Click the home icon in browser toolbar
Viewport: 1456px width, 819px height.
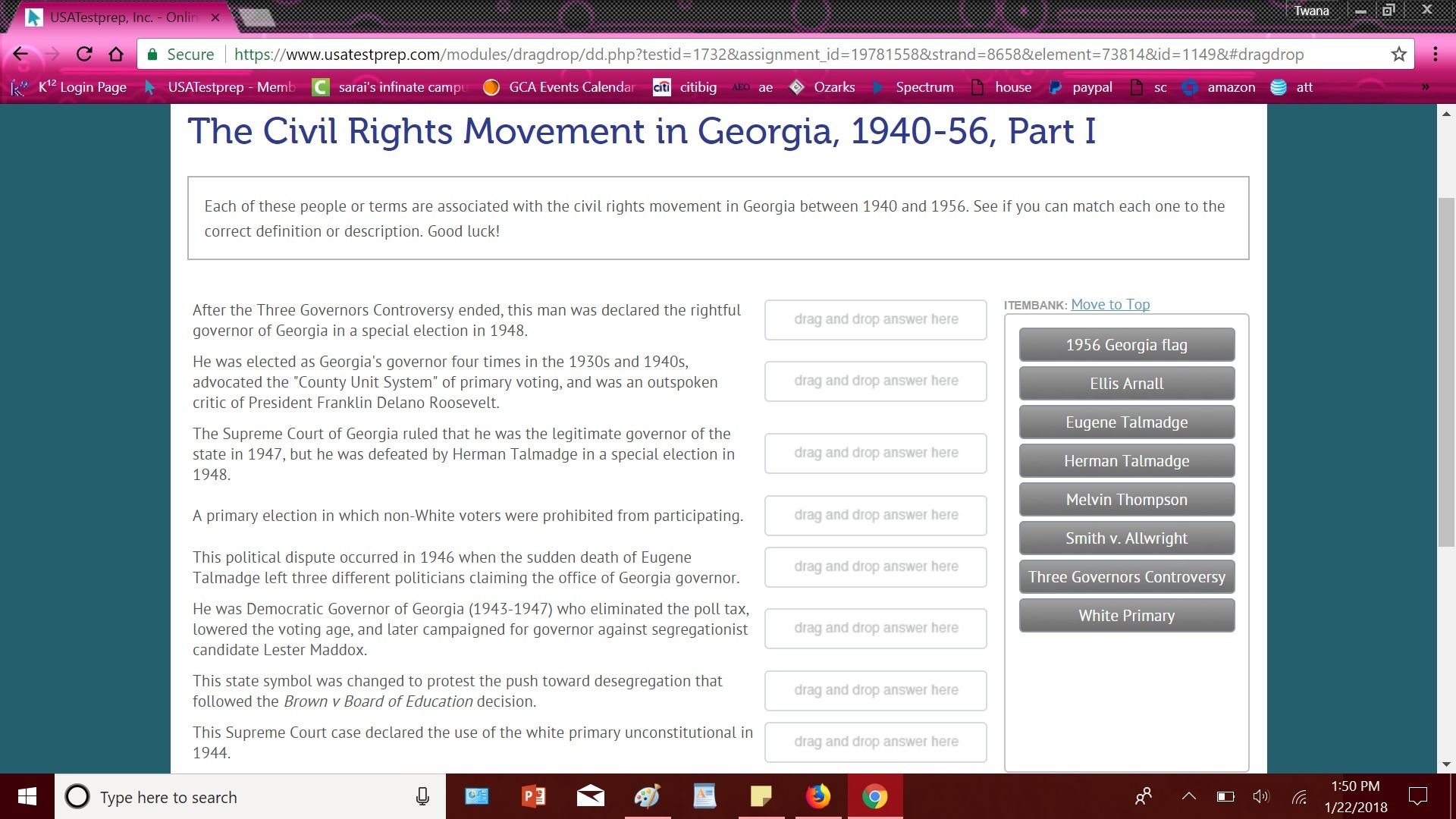tap(116, 54)
